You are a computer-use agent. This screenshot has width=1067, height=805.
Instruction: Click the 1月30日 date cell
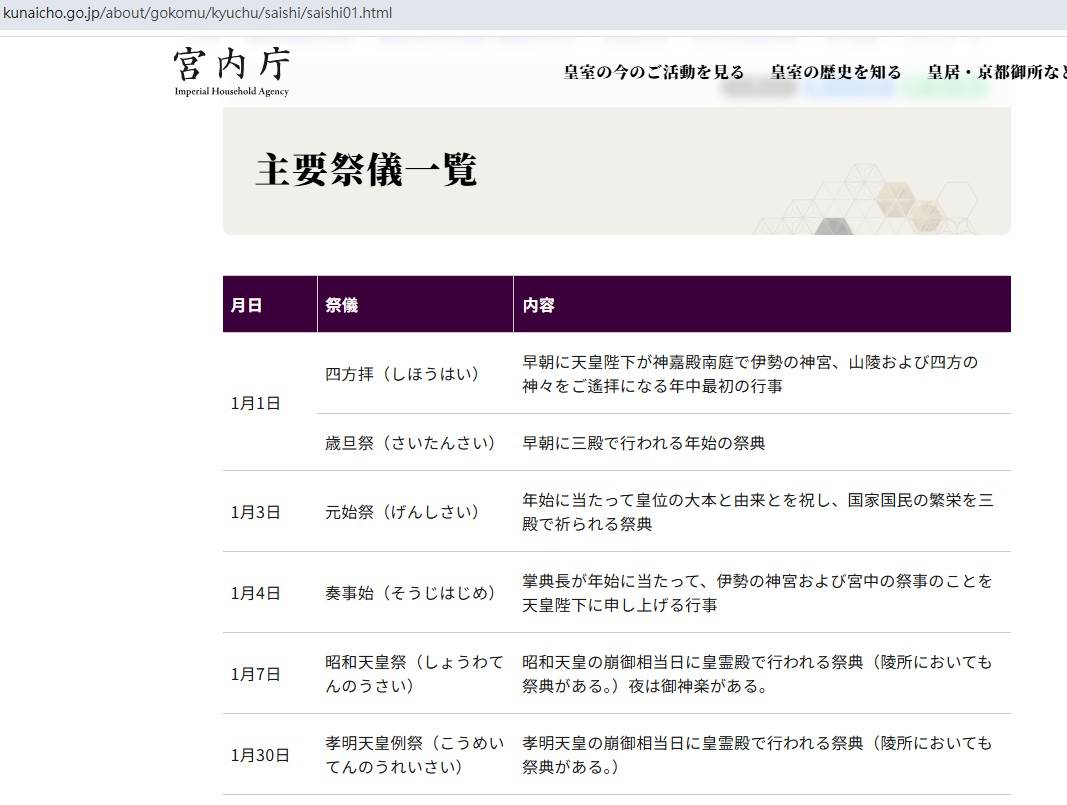(260, 755)
